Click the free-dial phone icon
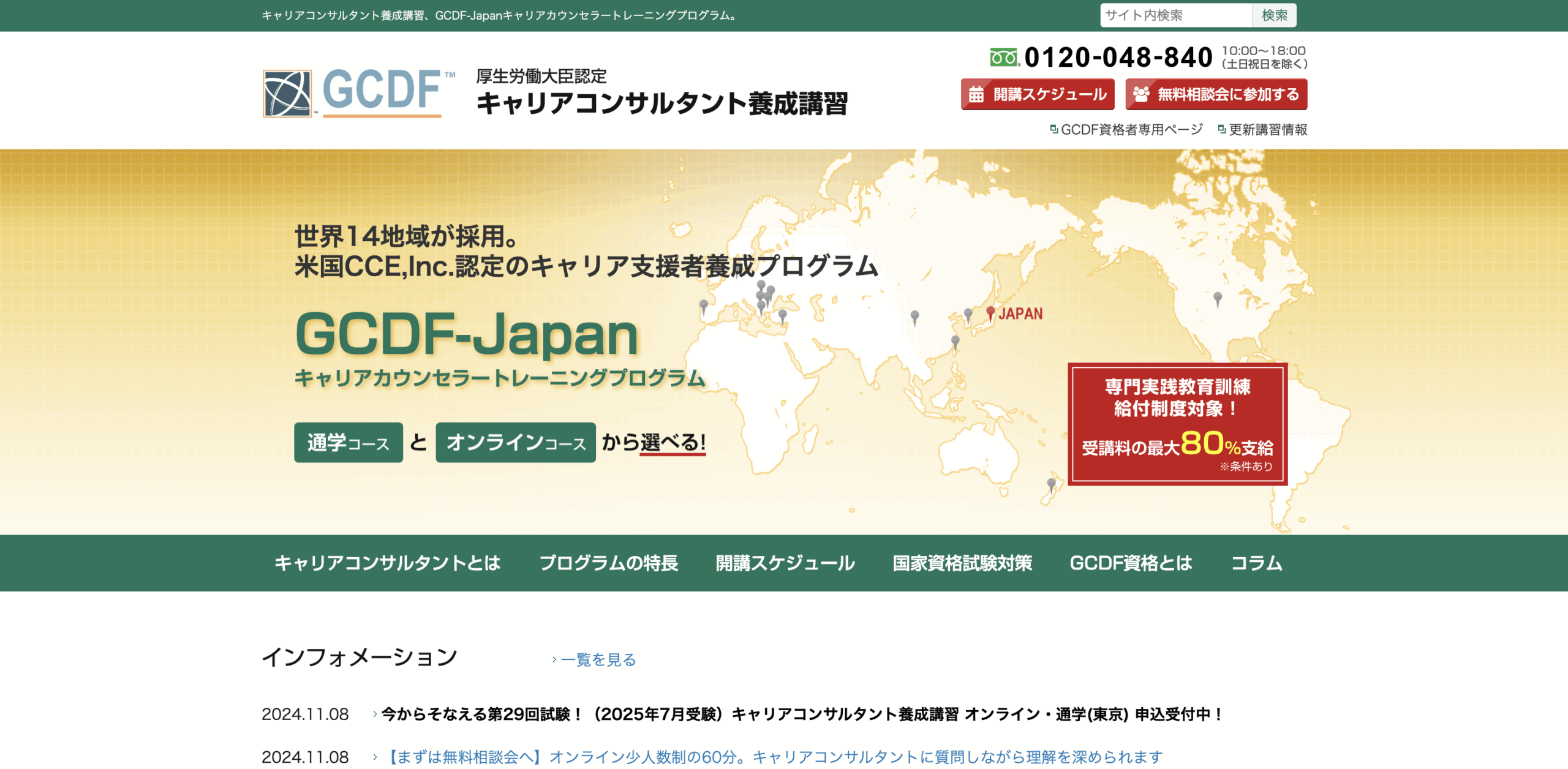1568x769 pixels. point(1004,58)
